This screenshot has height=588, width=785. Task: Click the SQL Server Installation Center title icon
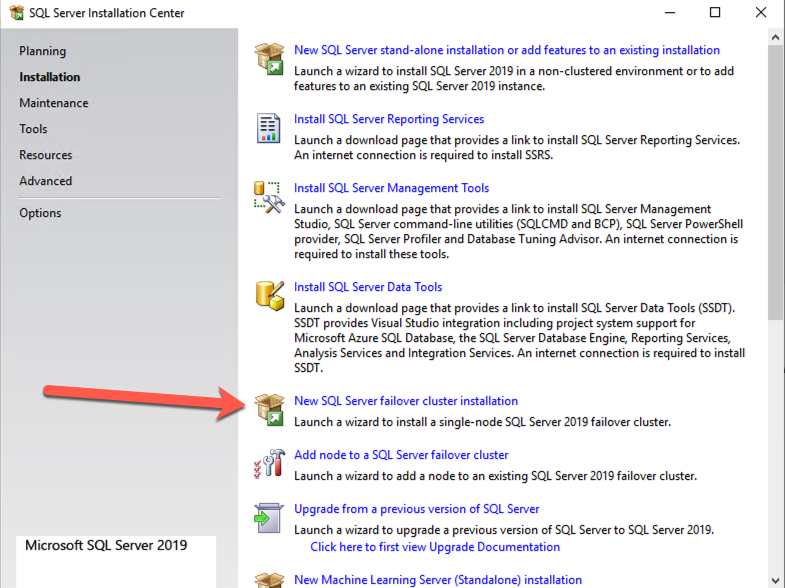[x=17, y=13]
